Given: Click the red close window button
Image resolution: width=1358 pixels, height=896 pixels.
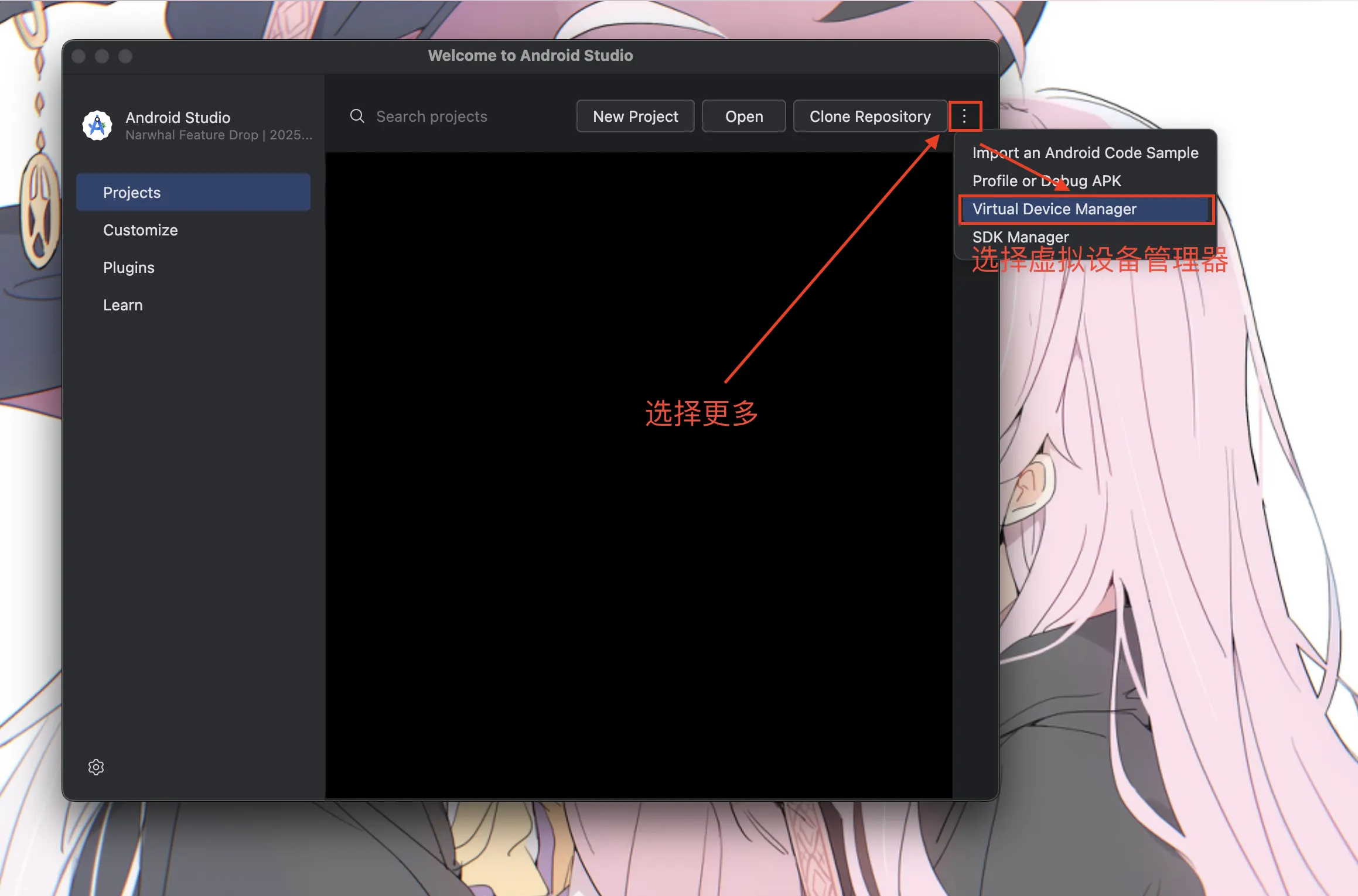Looking at the screenshot, I should pos(79,56).
